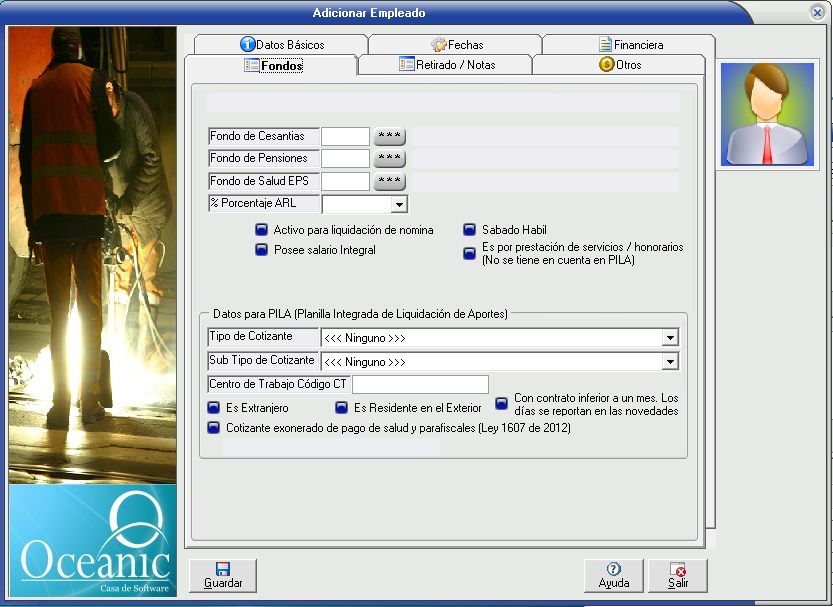
Task: Browse Fondo de Salud EPS lookup button
Action: [x=389, y=181]
